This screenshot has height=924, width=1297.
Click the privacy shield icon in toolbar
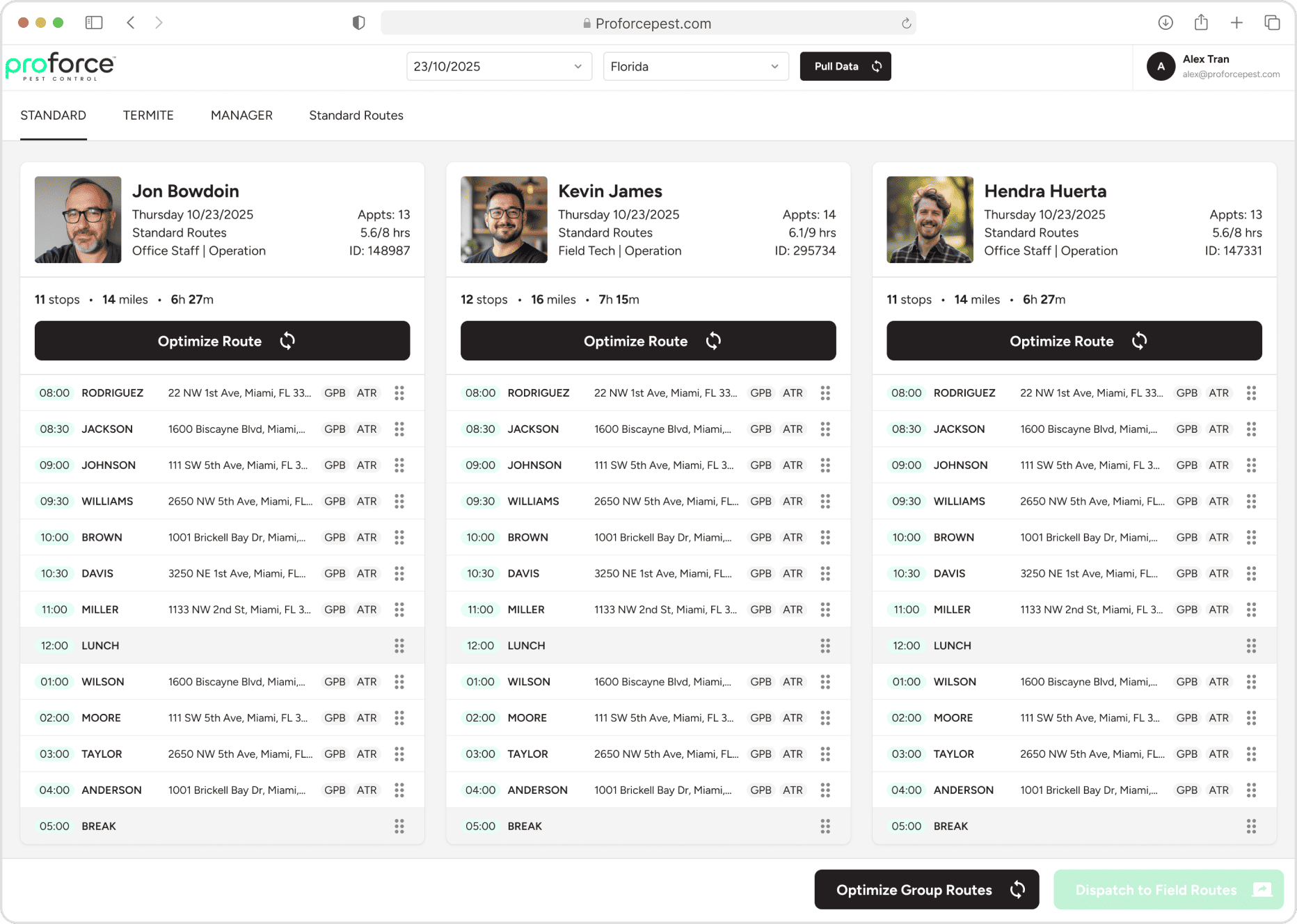359,23
